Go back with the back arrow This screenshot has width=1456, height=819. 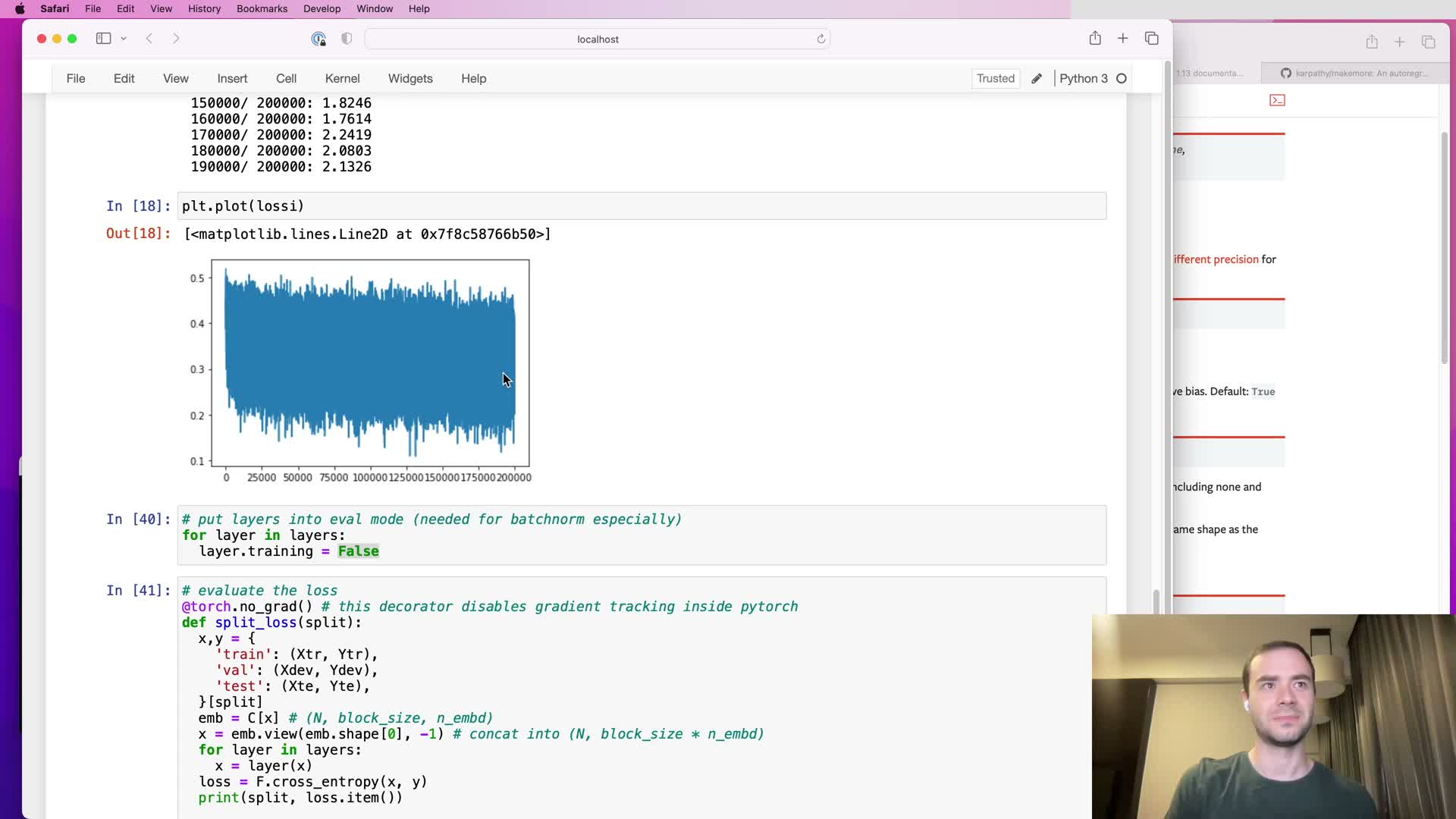[x=149, y=39]
